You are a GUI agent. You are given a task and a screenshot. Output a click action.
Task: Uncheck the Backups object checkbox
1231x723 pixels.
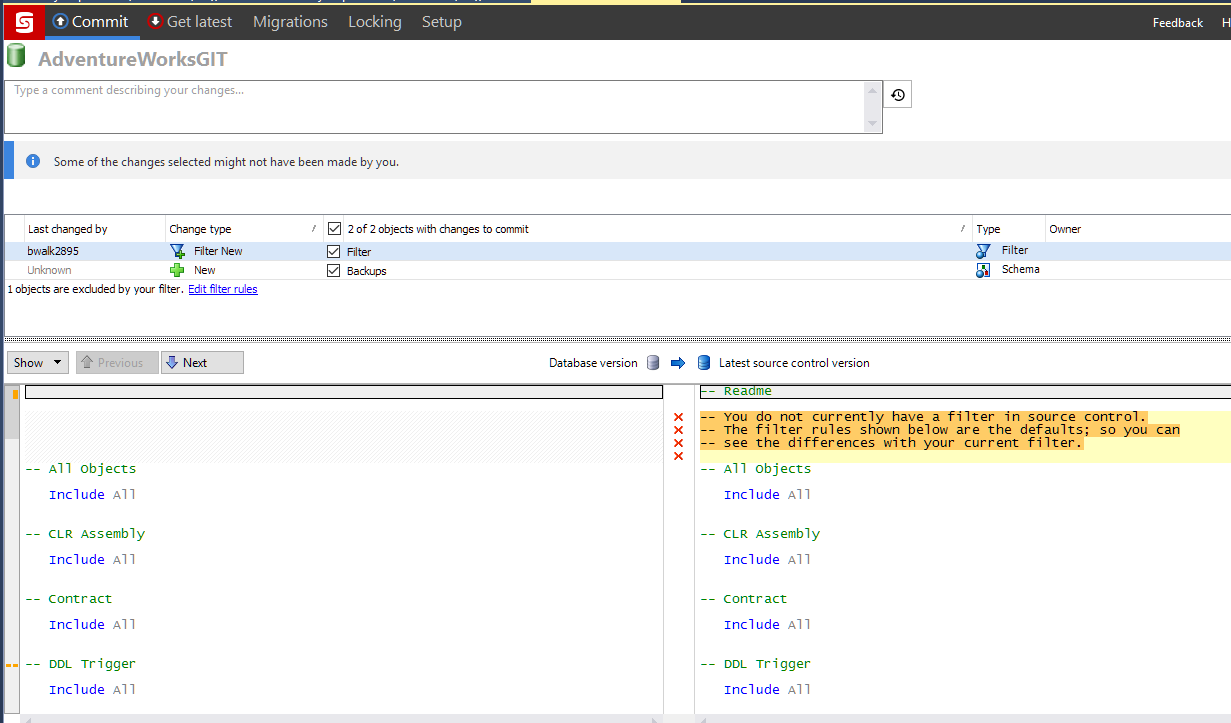click(x=334, y=271)
